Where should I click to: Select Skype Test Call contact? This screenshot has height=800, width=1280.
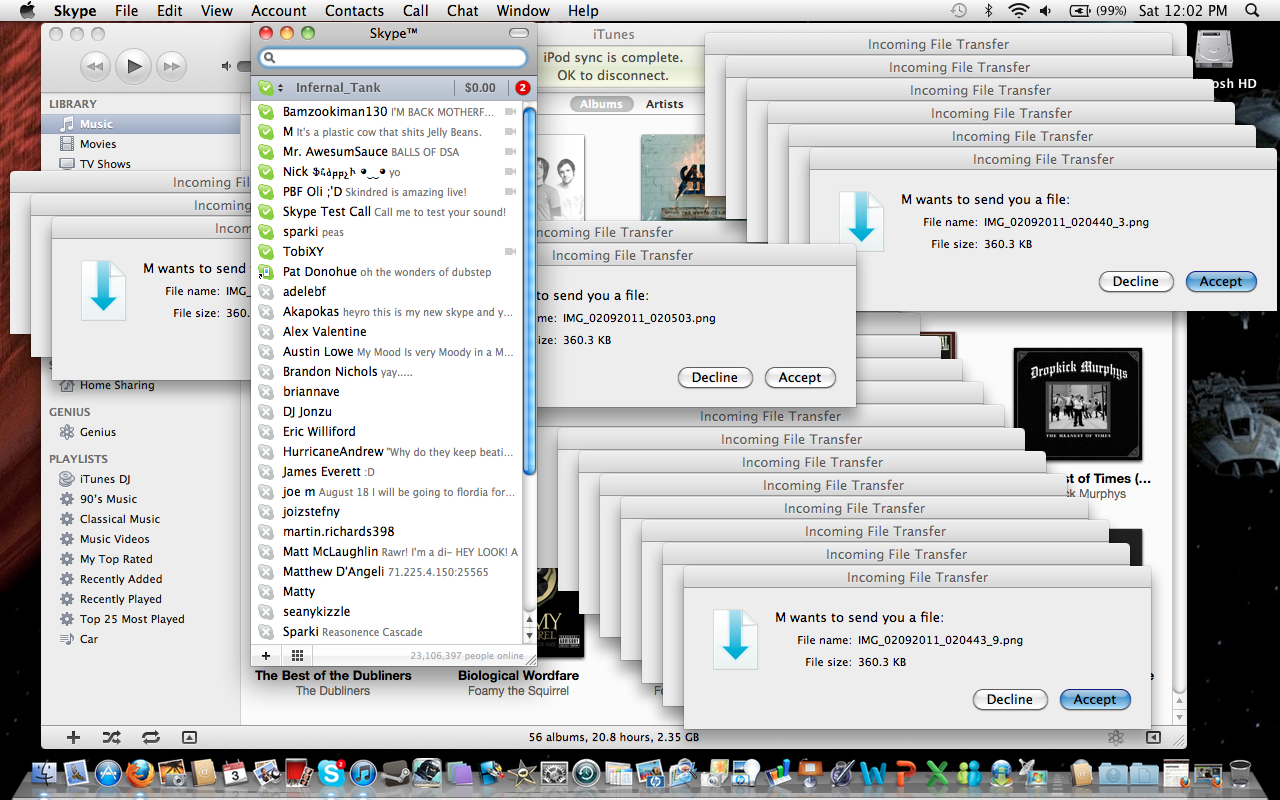coord(387,212)
